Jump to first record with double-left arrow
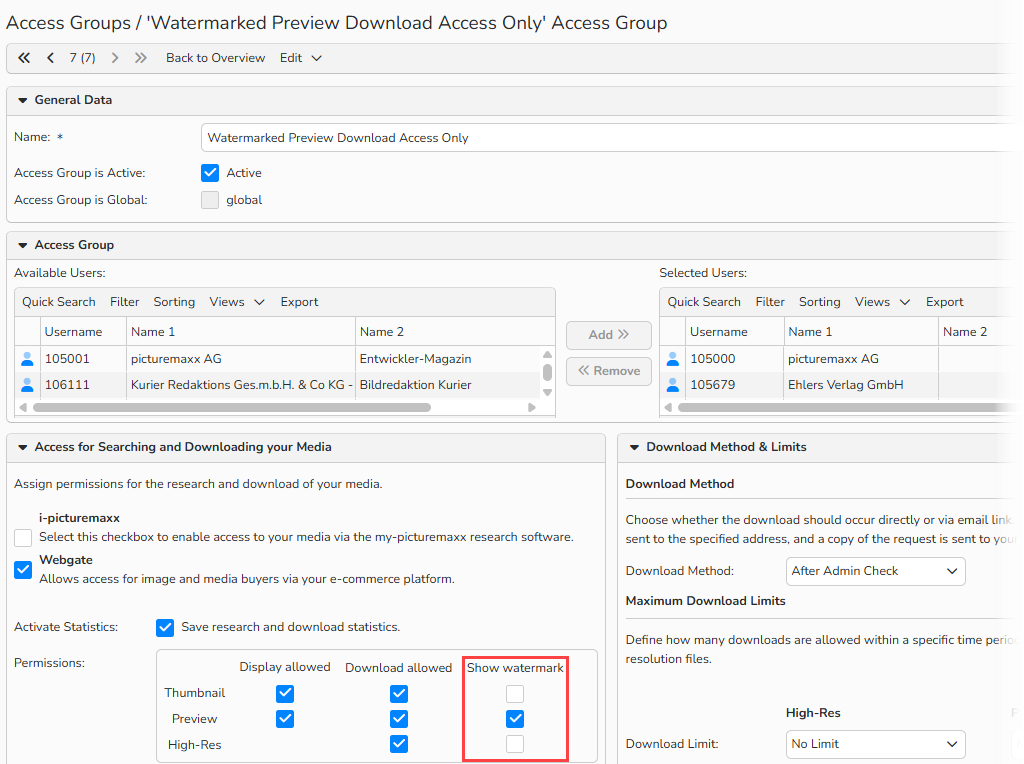The image size is (1024, 764). pos(24,58)
